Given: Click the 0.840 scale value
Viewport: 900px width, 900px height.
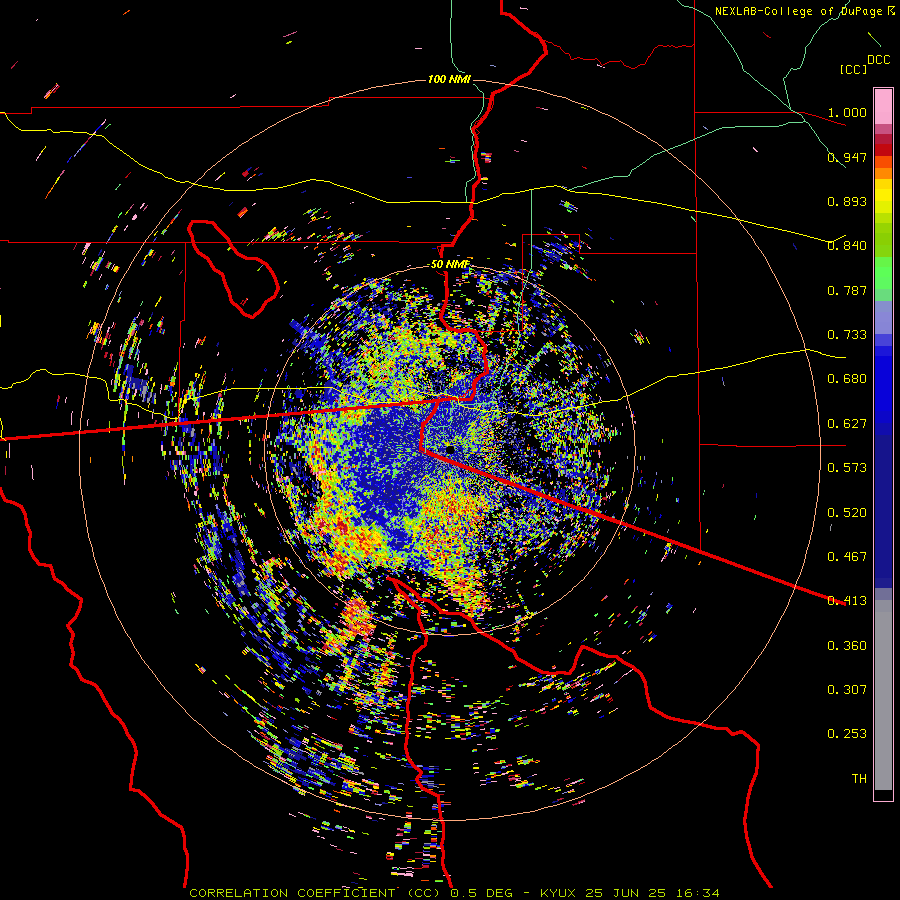Looking at the screenshot, I should pyautogui.click(x=847, y=246).
